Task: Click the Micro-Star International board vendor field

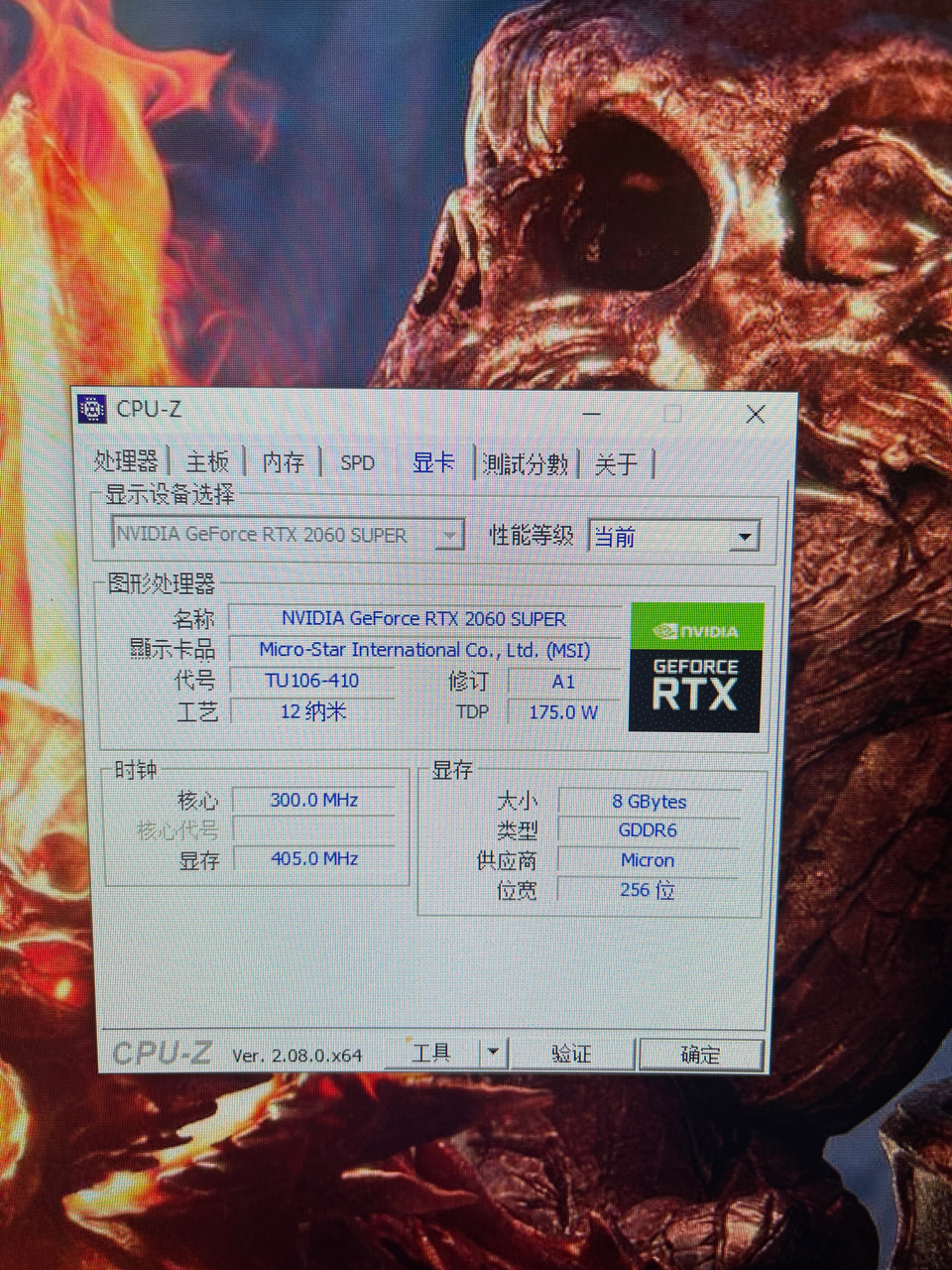Action: click(x=424, y=650)
